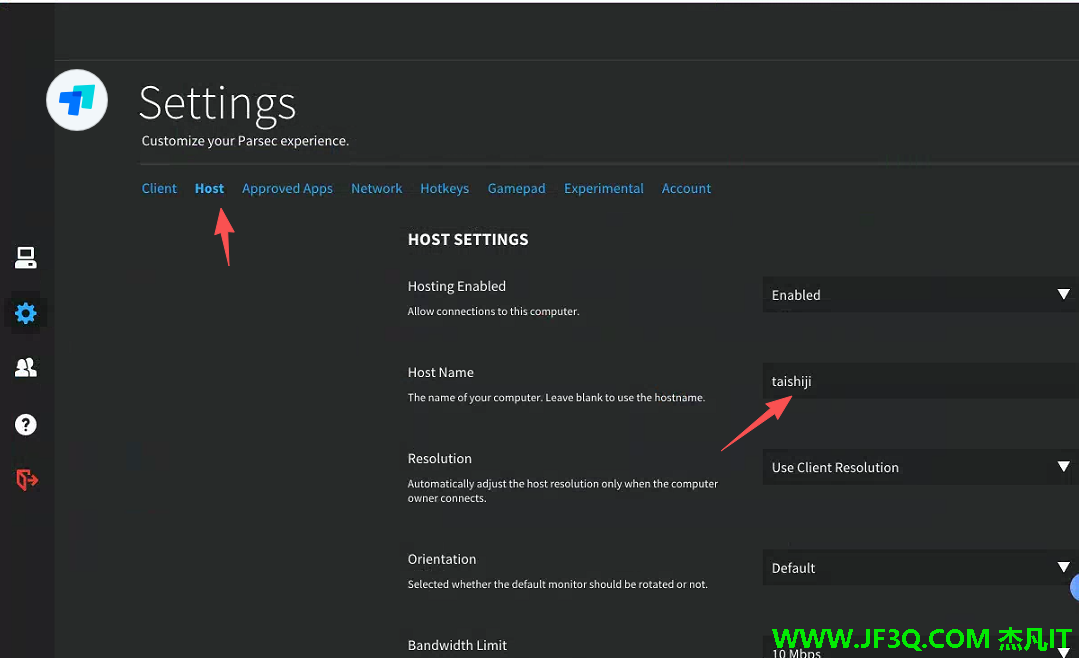Open the Help question mark icon
The width and height of the screenshot is (1079, 658).
coord(26,425)
